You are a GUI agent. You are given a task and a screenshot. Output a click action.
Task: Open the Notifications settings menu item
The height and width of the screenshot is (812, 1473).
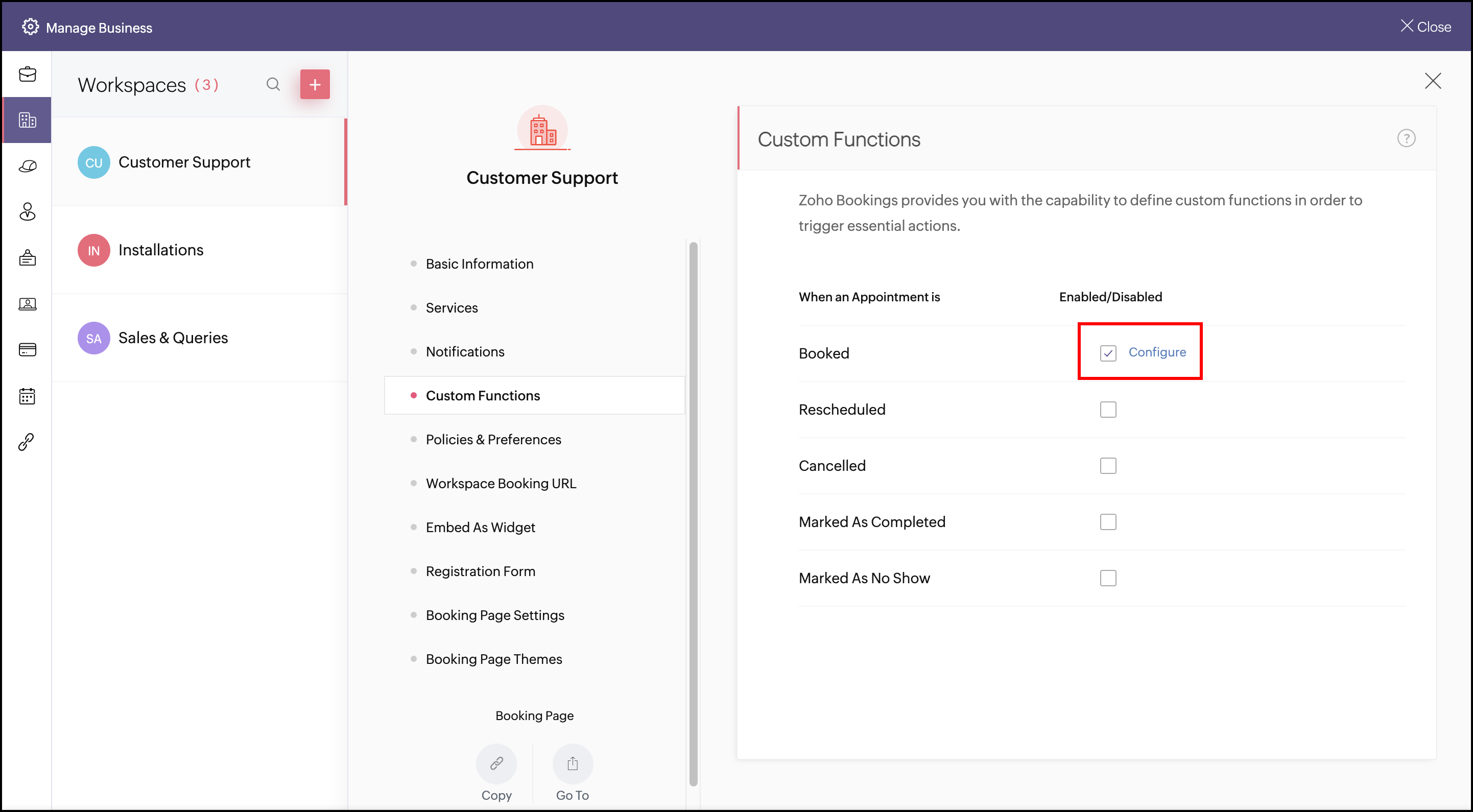tap(465, 352)
